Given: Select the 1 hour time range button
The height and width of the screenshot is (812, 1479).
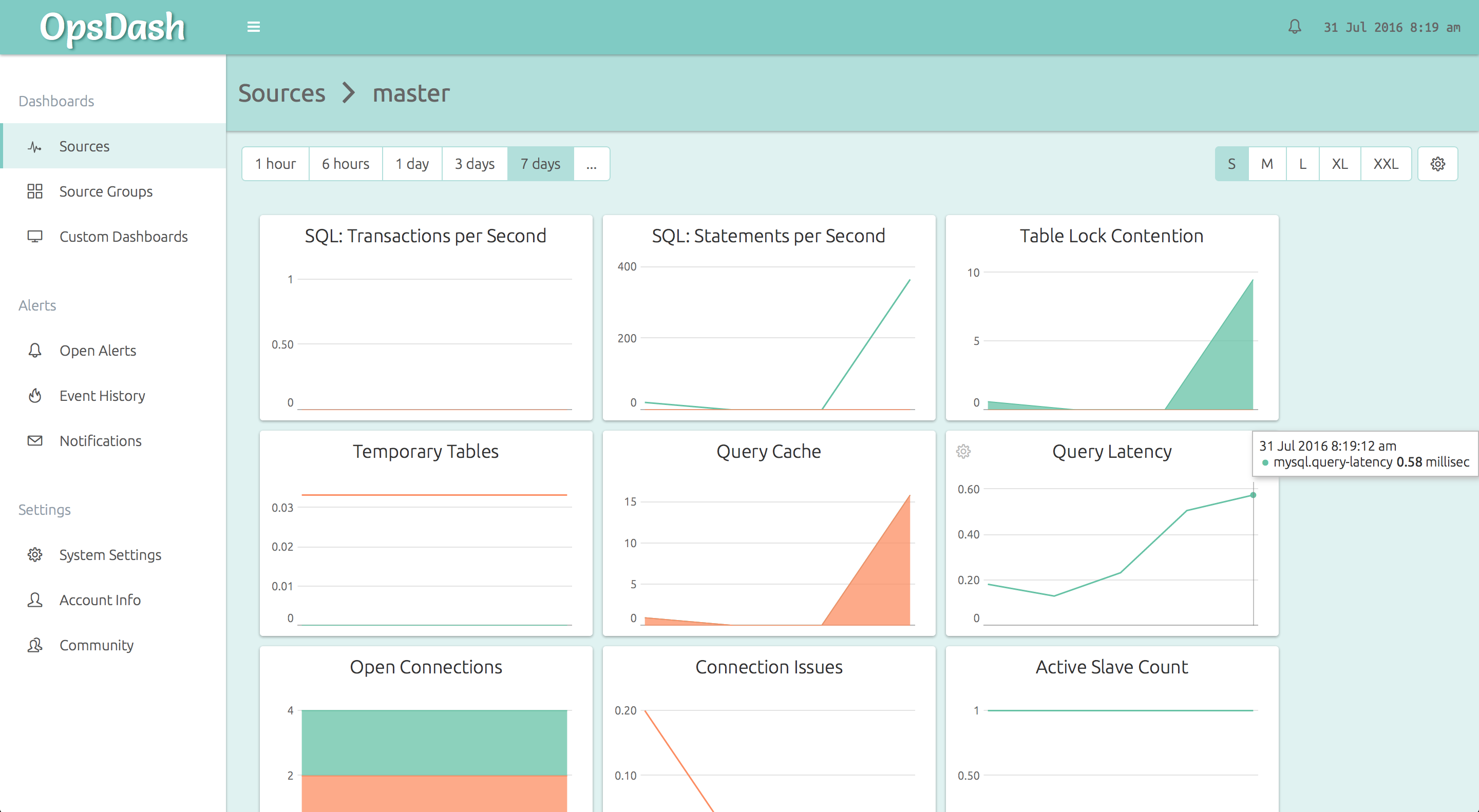Looking at the screenshot, I should (x=276, y=164).
